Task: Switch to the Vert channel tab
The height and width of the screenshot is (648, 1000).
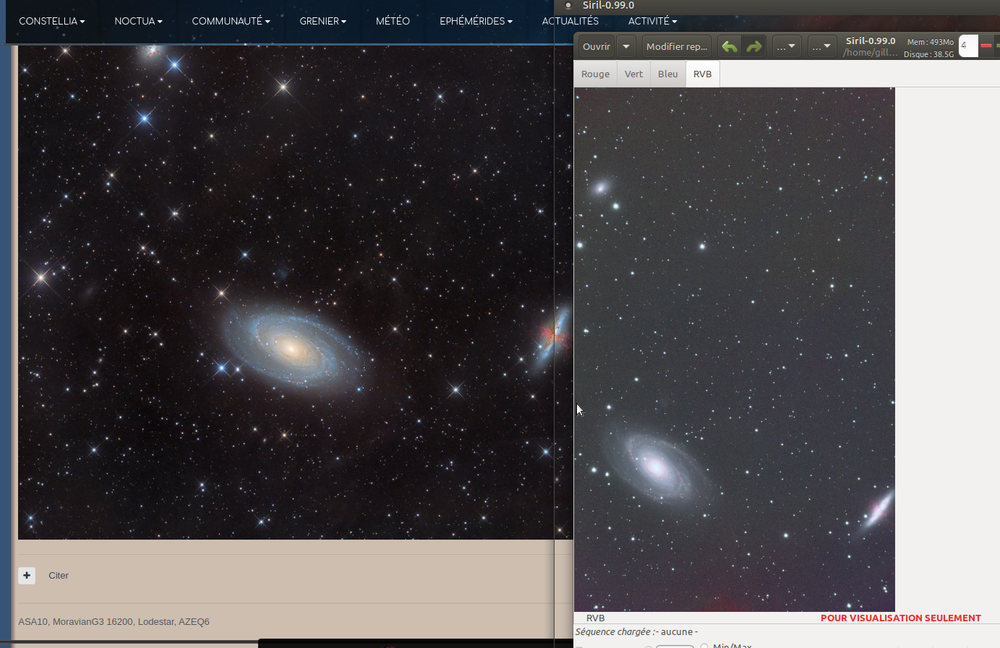Action: (633, 74)
